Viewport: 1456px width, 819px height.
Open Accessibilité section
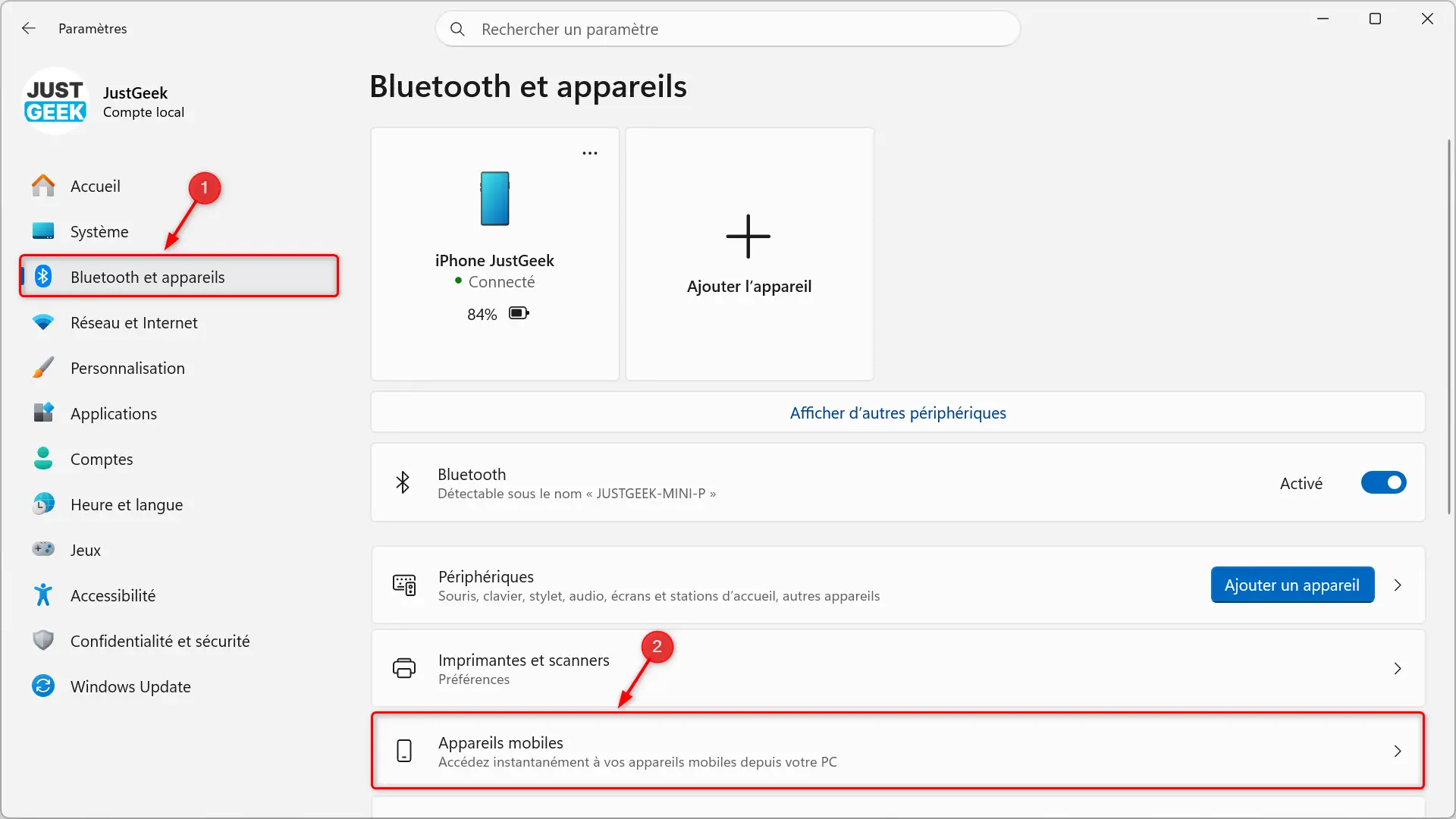click(x=179, y=596)
